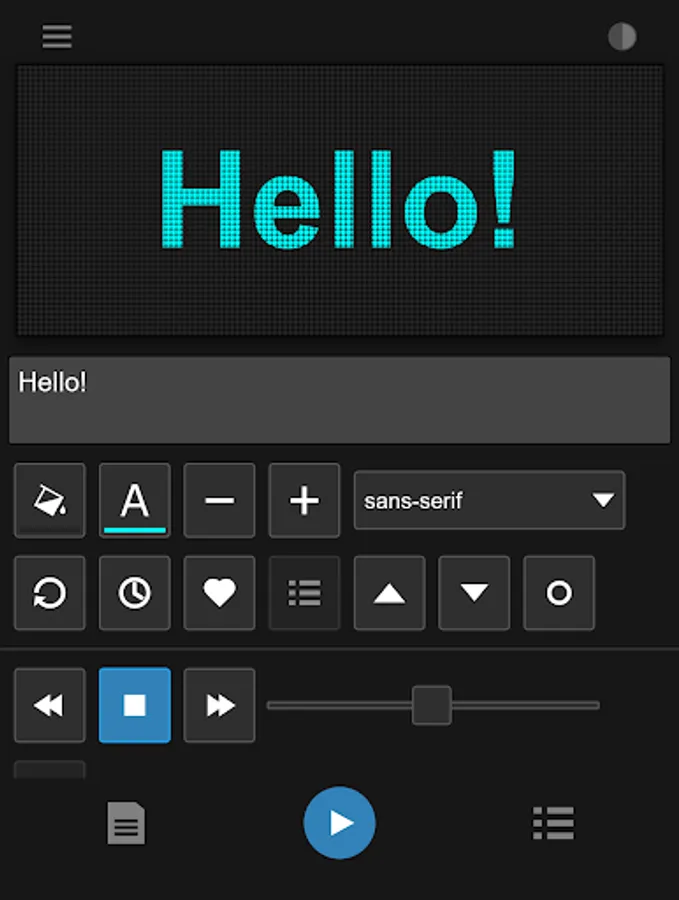Toggle the dark/light contrast theme icon
This screenshot has width=679, height=900.
622,37
